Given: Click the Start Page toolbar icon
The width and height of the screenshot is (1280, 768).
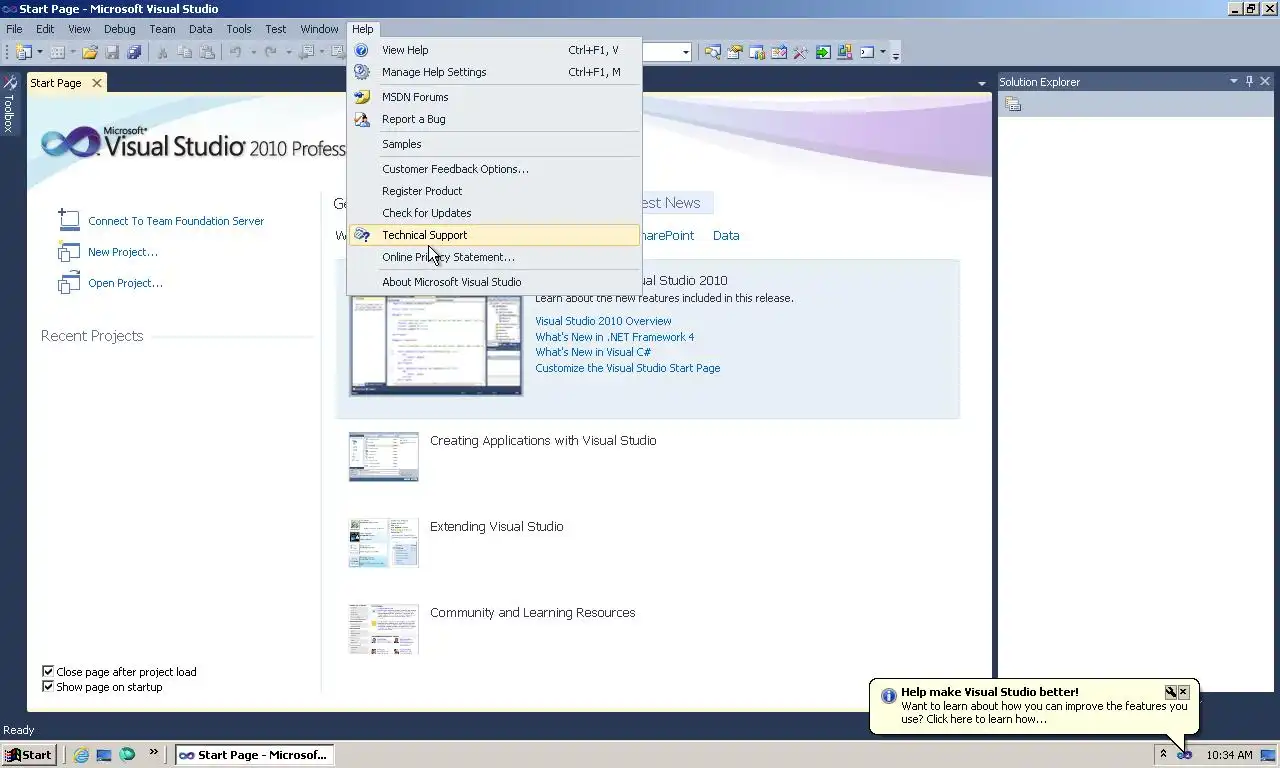Looking at the screenshot, I should click(x=823, y=52).
